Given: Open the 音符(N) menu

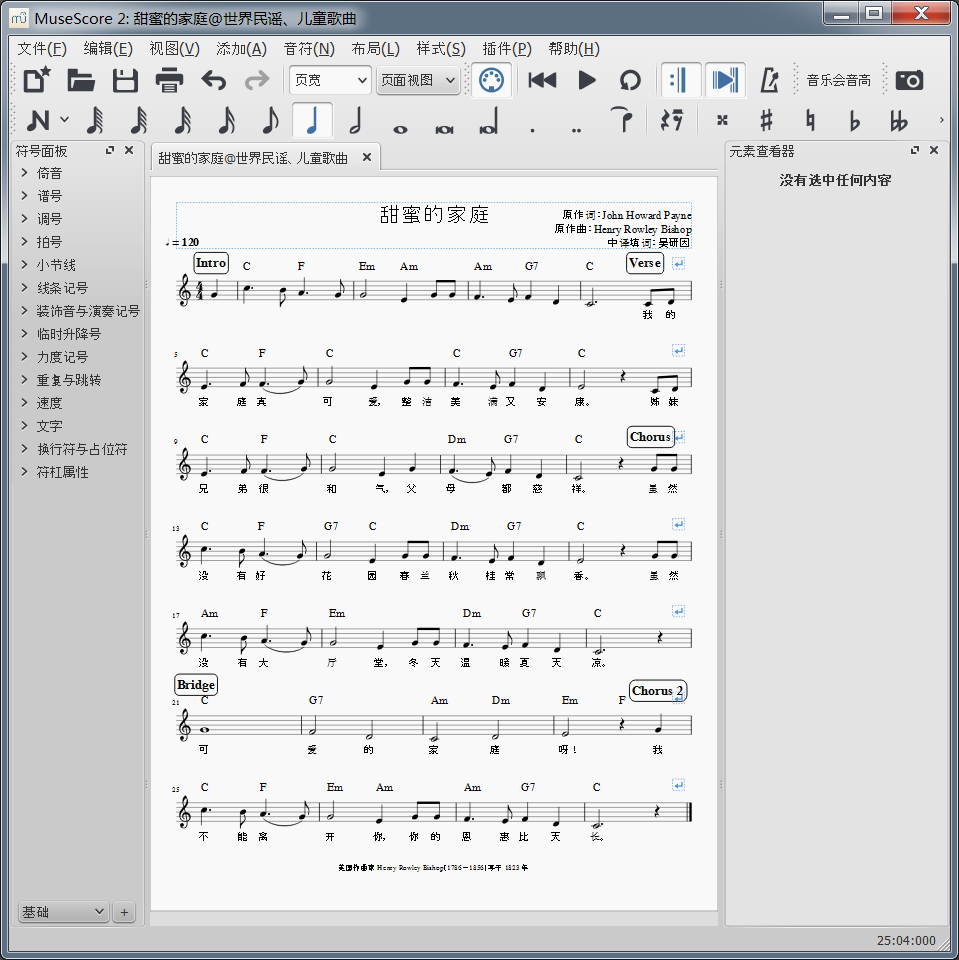Looking at the screenshot, I should (x=309, y=49).
